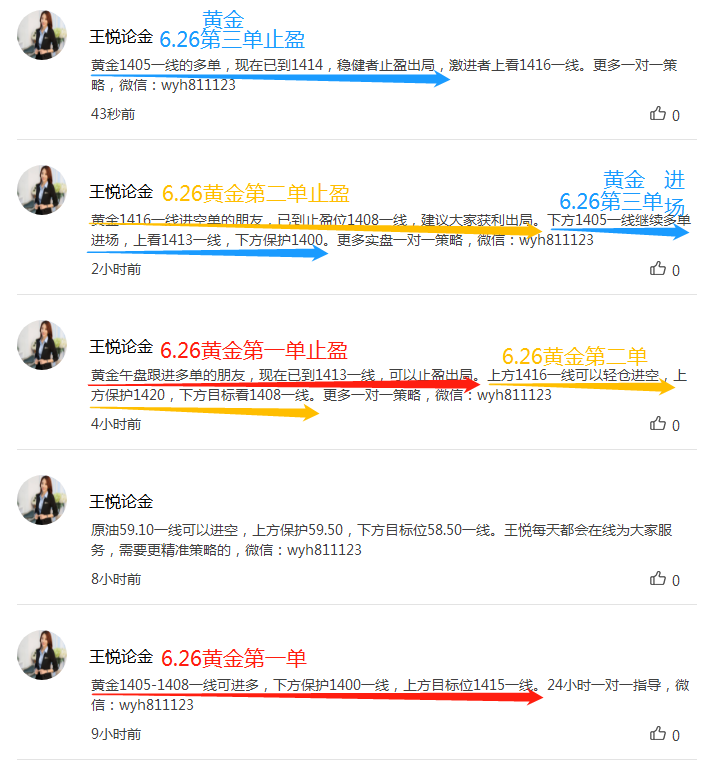Click avatar beside the 4小时前 post

[x=42, y=345]
